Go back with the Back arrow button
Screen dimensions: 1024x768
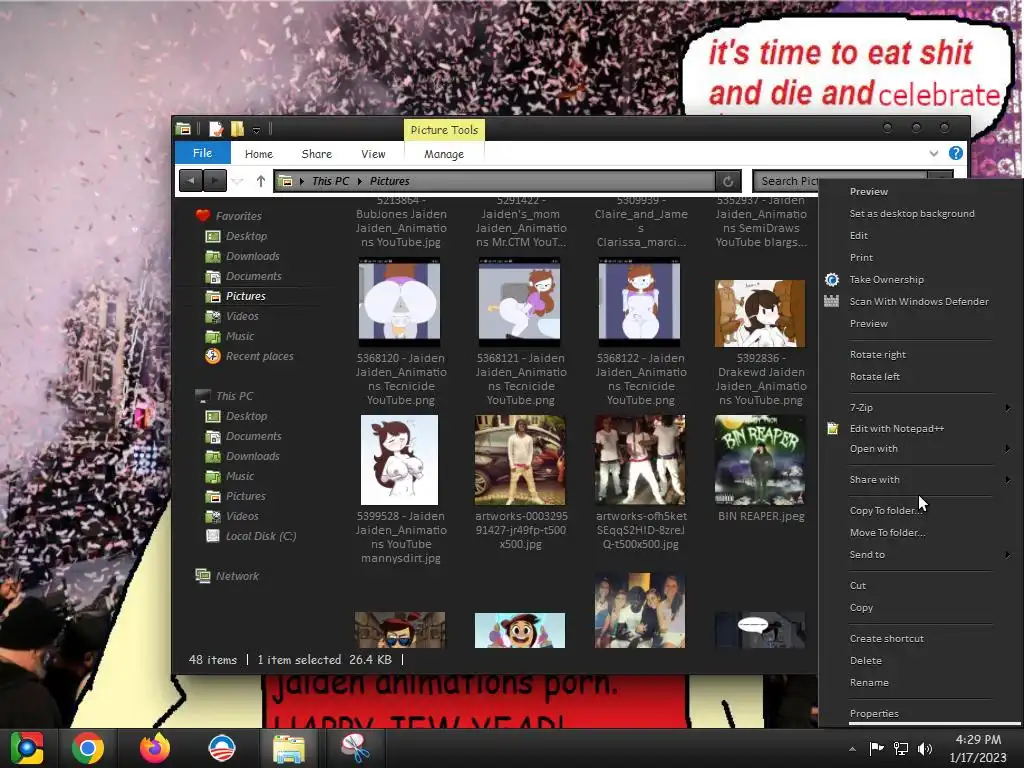tap(191, 181)
